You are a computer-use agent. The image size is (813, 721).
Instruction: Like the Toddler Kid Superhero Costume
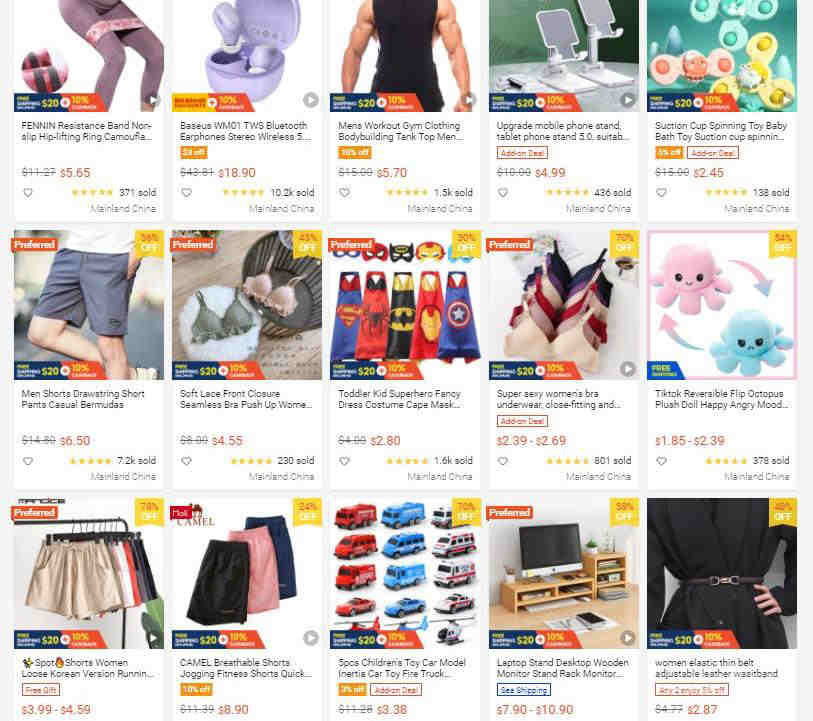tap(345, 461)
